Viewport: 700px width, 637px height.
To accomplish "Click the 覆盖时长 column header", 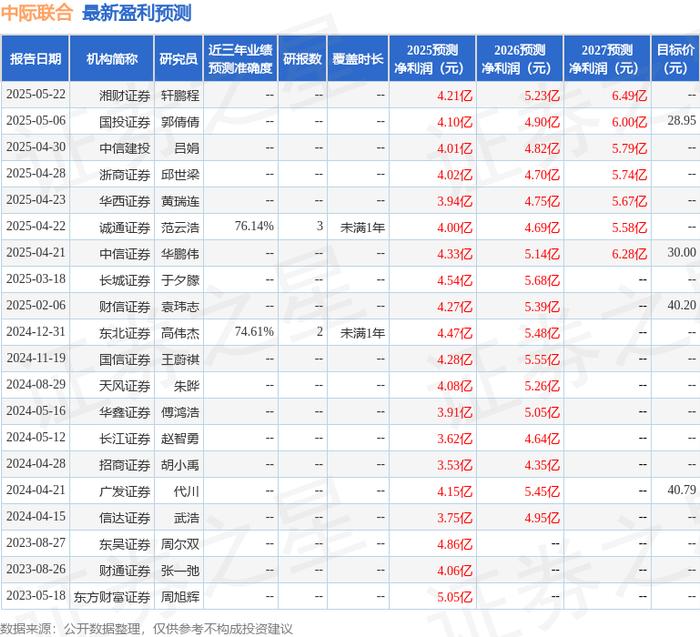I will [358, 58].
